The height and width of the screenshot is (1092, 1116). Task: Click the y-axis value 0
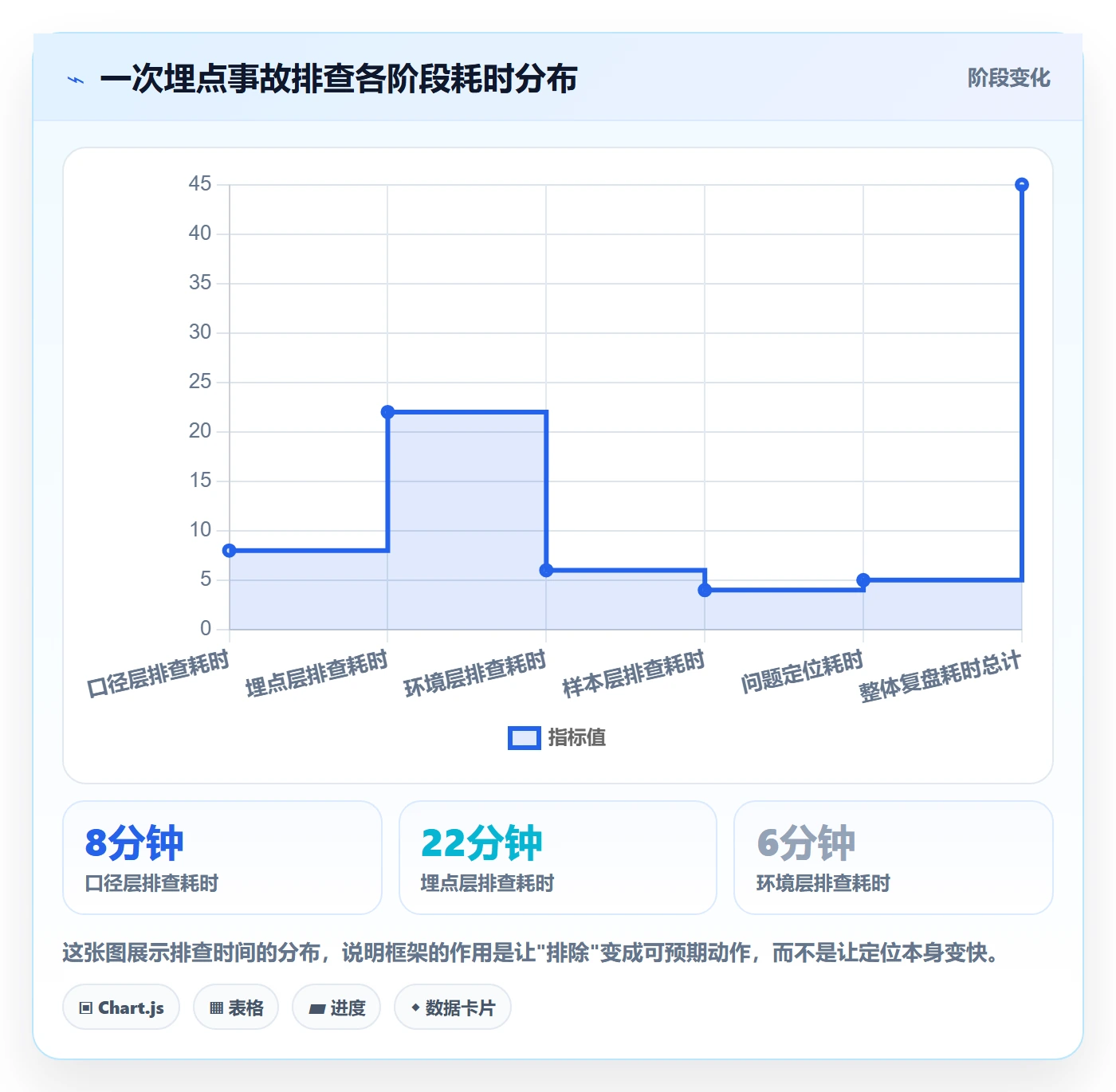pyautogui.click(x=206, y=629)
